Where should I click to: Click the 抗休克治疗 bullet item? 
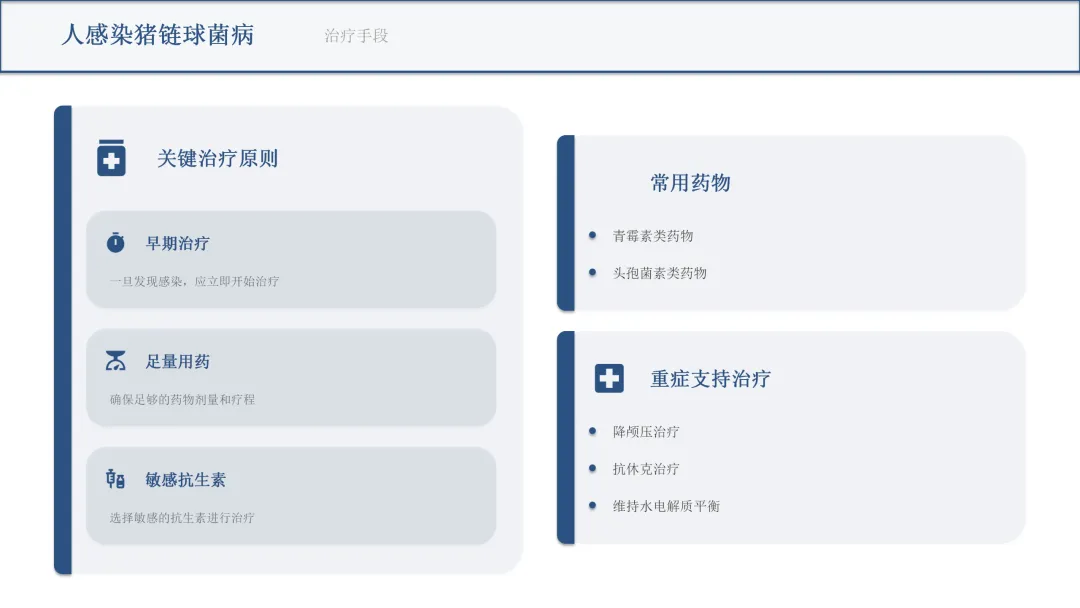click(x=646, y=469)
